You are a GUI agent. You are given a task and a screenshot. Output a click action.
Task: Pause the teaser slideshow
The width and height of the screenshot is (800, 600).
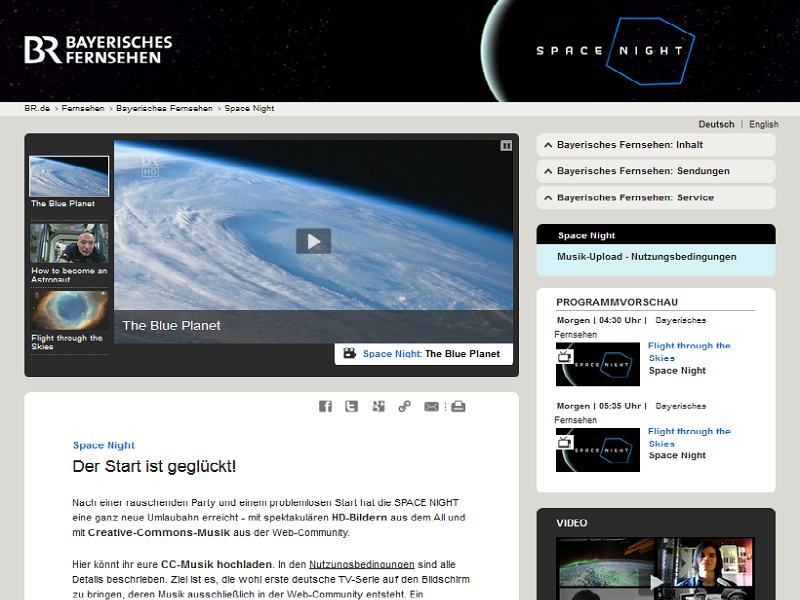tap(506, 146)
